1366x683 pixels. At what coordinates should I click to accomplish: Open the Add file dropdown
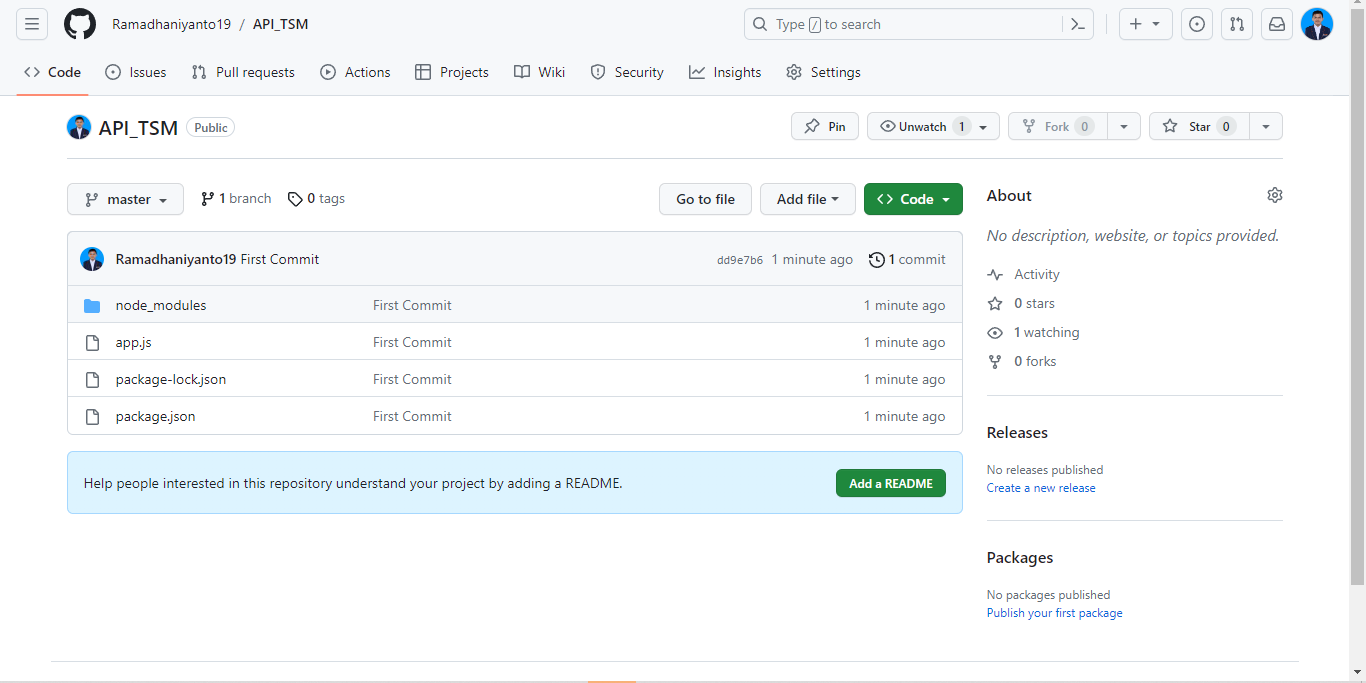click(x=807, y=199)
